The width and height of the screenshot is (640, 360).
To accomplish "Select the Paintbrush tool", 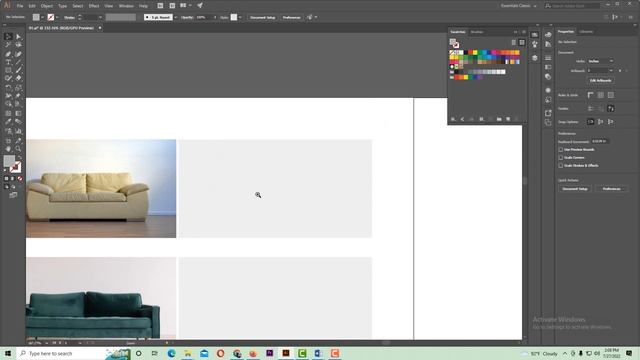I will 18,71.
